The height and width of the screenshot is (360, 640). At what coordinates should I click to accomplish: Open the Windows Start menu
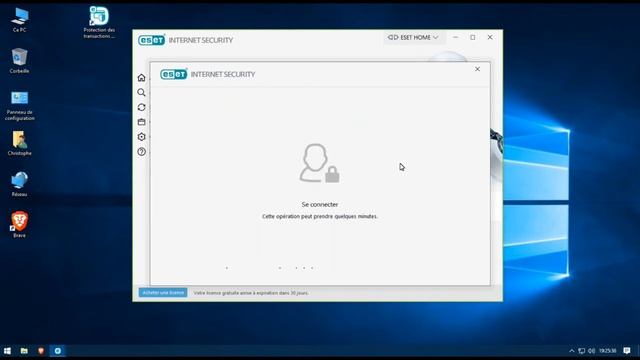coord(7,351)
